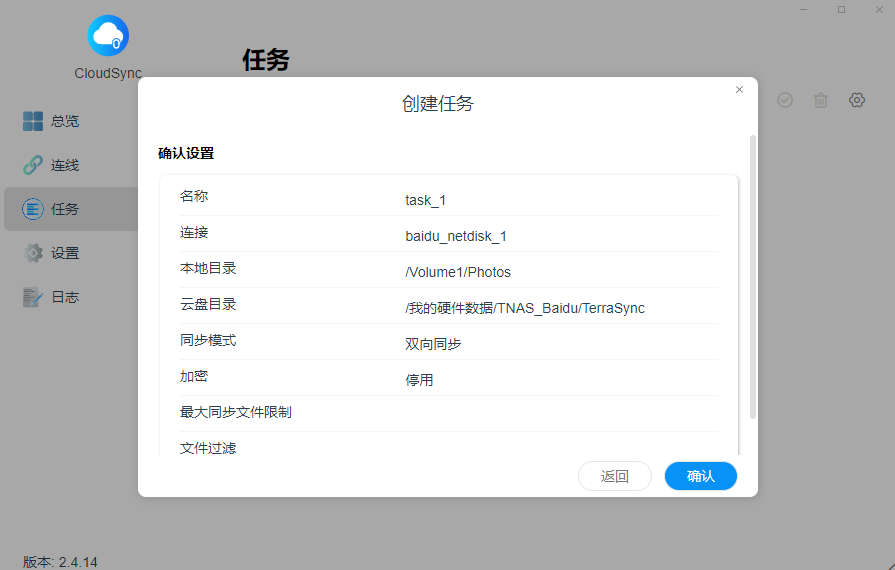Click the 双向同步 sync mode value
The image size is (895, 570).
point(433,344)
